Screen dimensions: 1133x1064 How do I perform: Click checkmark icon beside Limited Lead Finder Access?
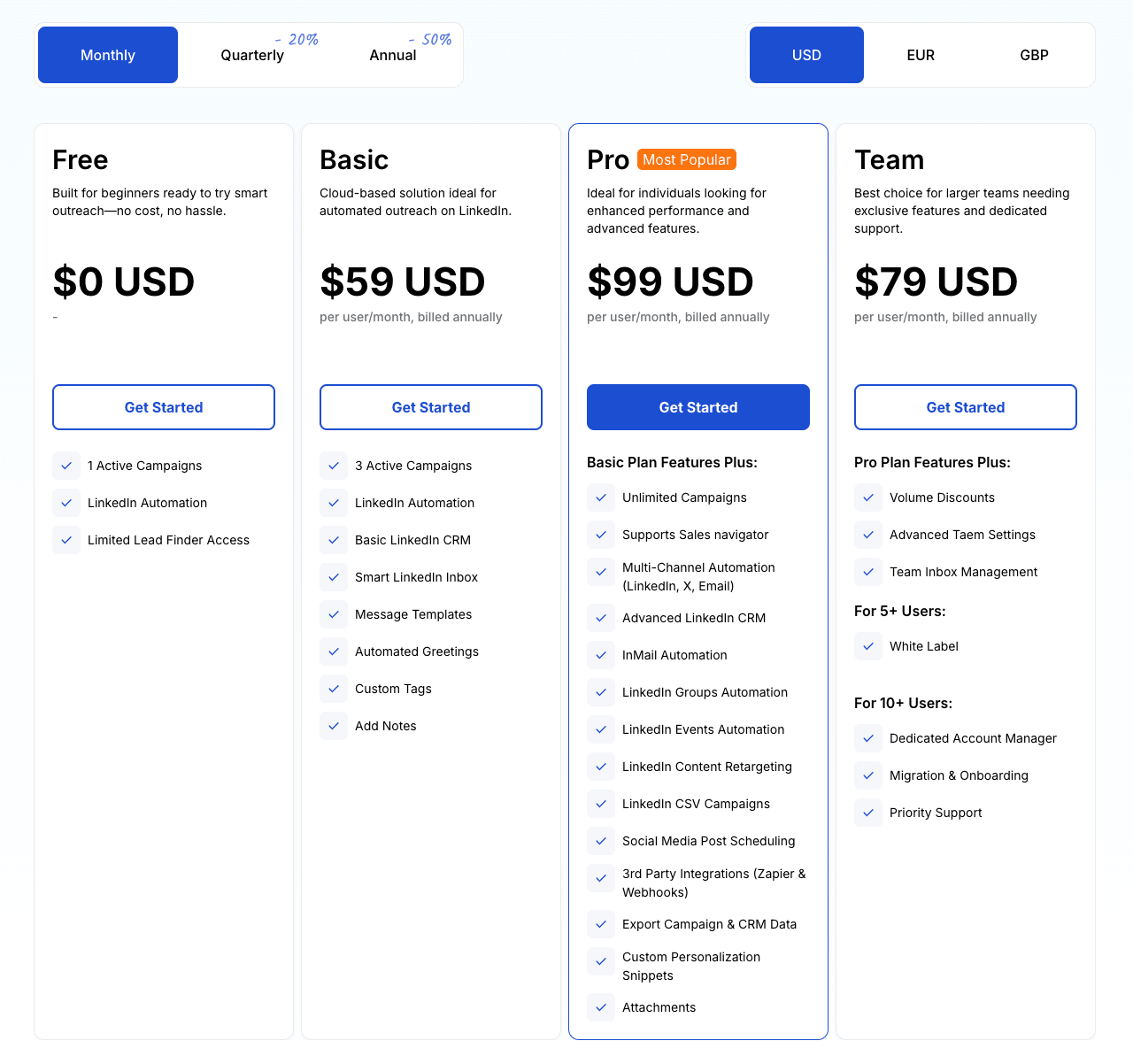[66, 540]
